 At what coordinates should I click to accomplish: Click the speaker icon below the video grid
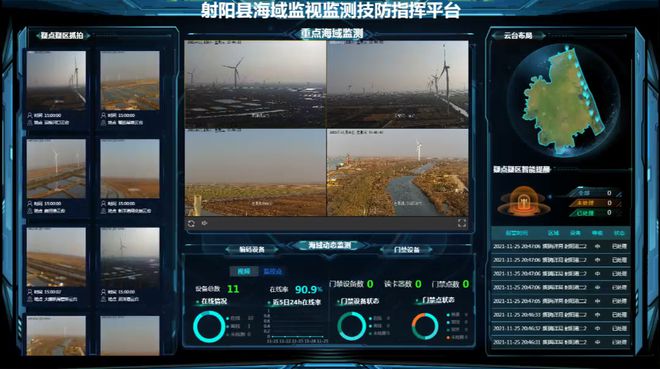tap(205, 223)
